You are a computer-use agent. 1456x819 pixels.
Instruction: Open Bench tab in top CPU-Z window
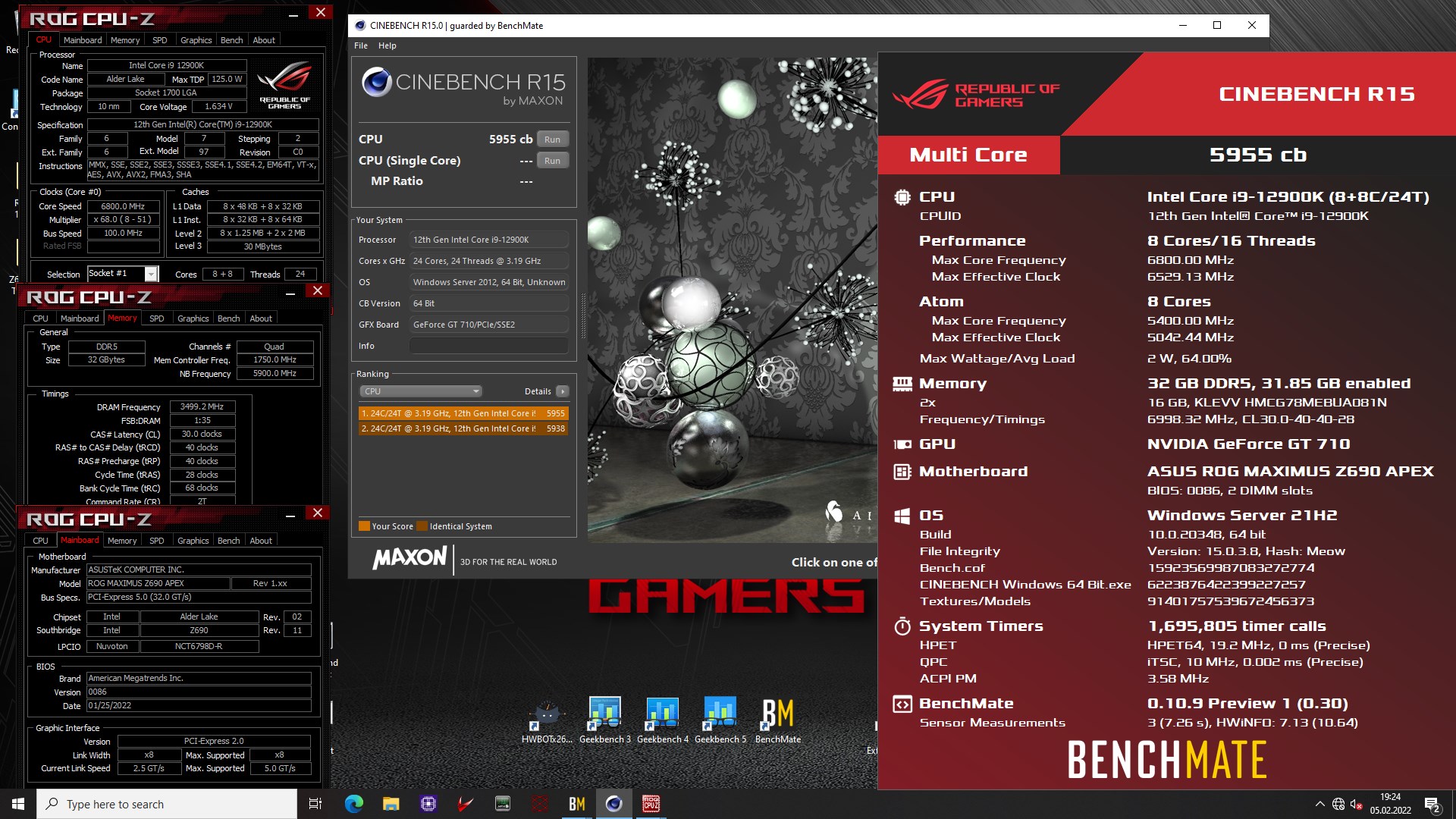tap(232, 40)
